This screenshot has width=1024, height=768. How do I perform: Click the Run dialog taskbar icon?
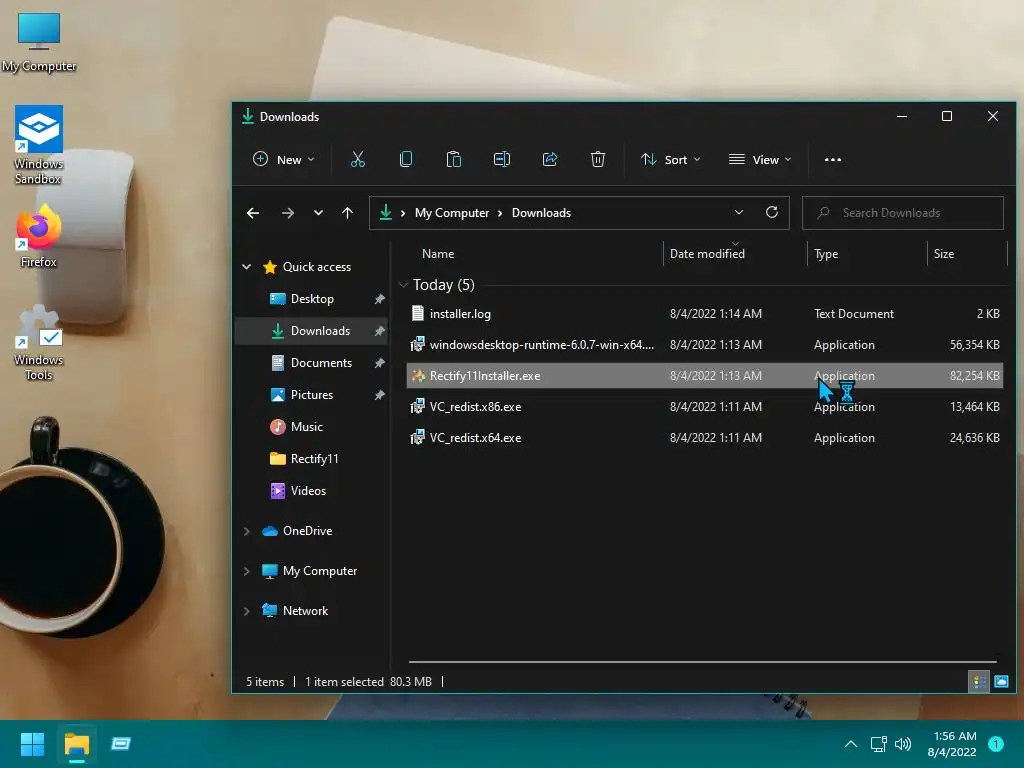pyautogui.click(x=121, y=744)
